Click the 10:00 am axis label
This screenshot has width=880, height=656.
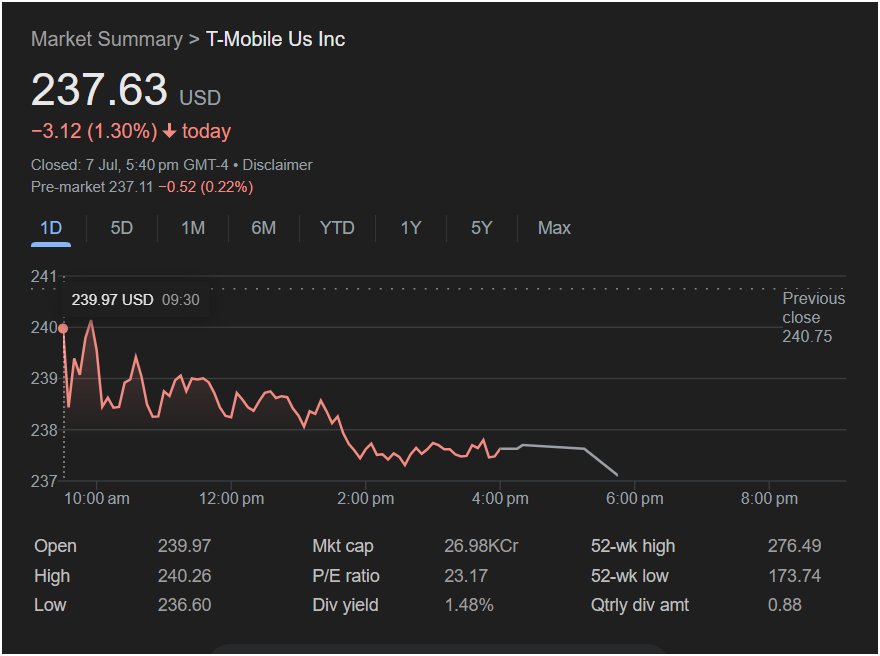(97, 498)
